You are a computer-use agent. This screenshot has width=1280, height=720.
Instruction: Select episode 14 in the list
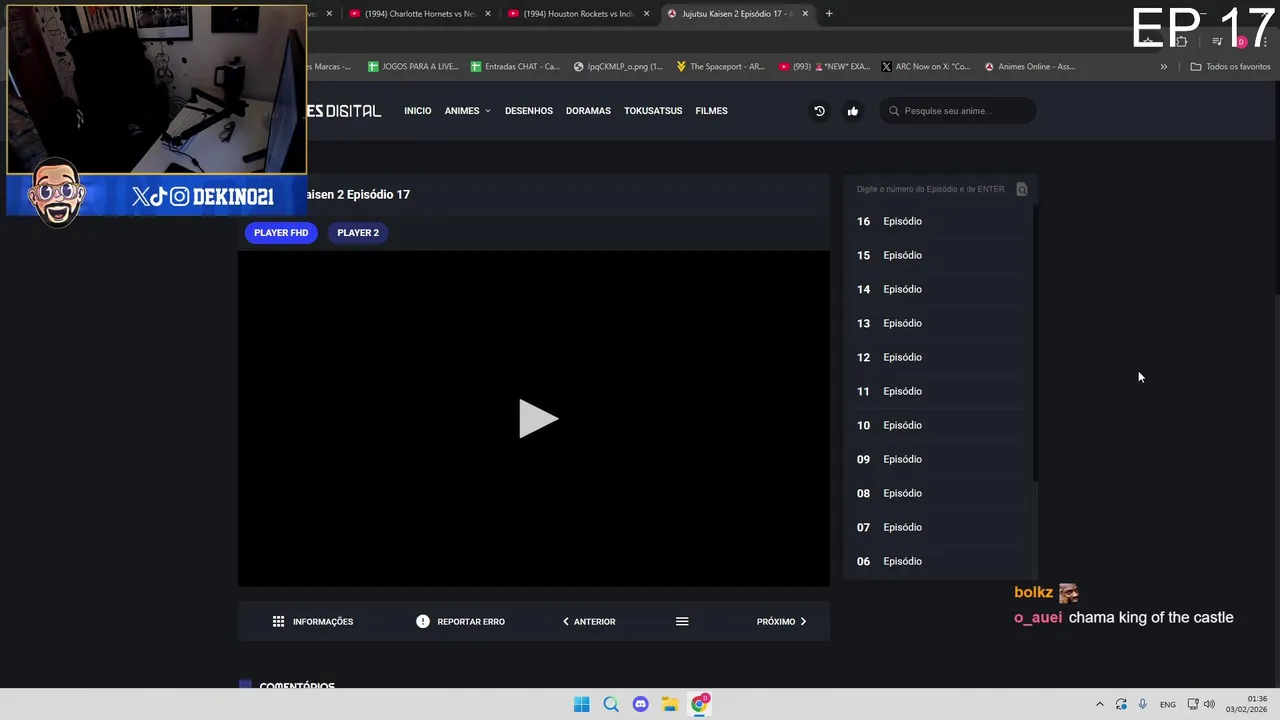point(937,289)
